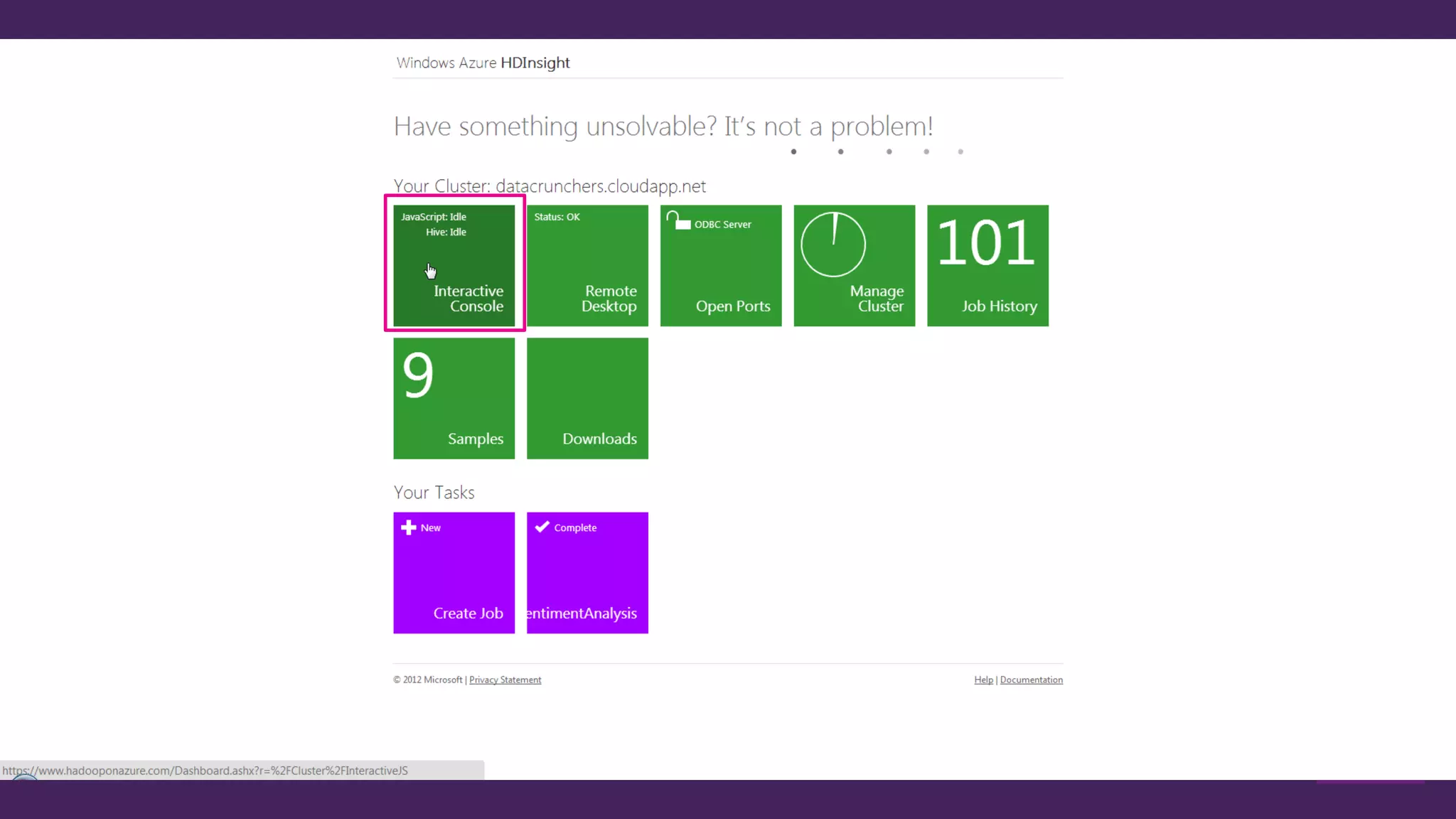The height and width of the screenshot is (819, 1456).
Task: Open Job History tile showing 101
Action: point(987,265)
